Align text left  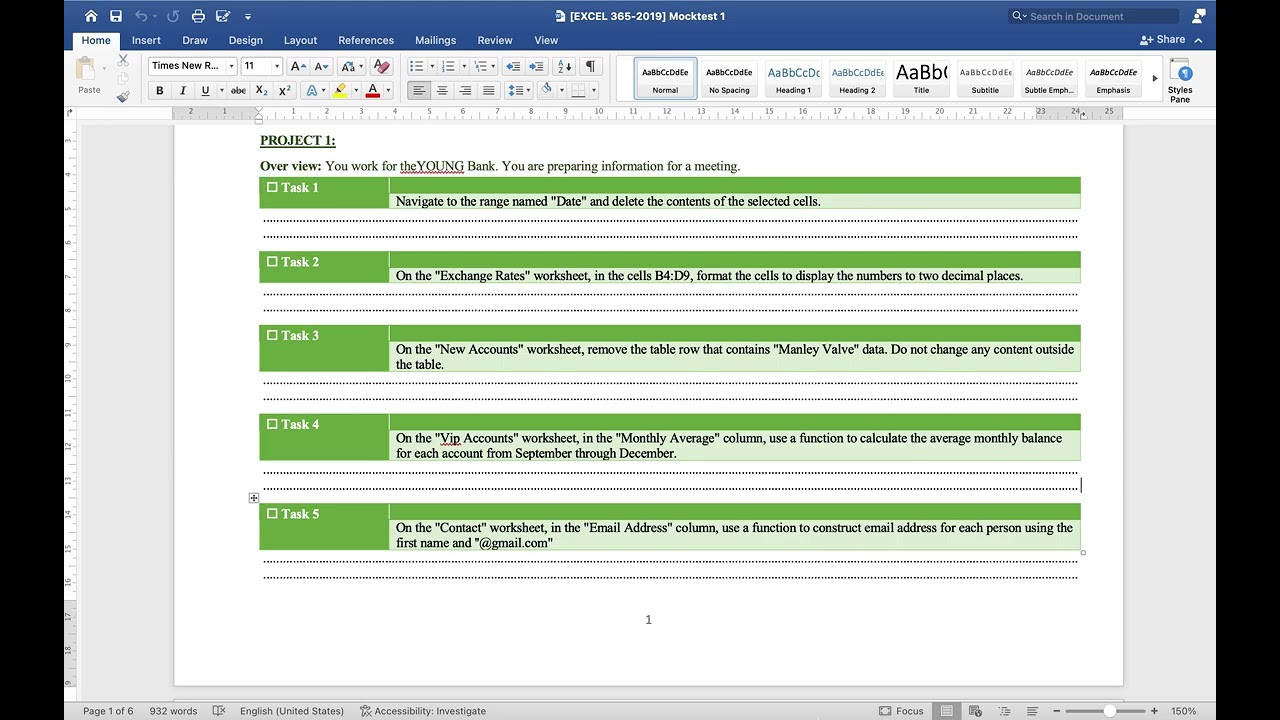coord(419,90)
